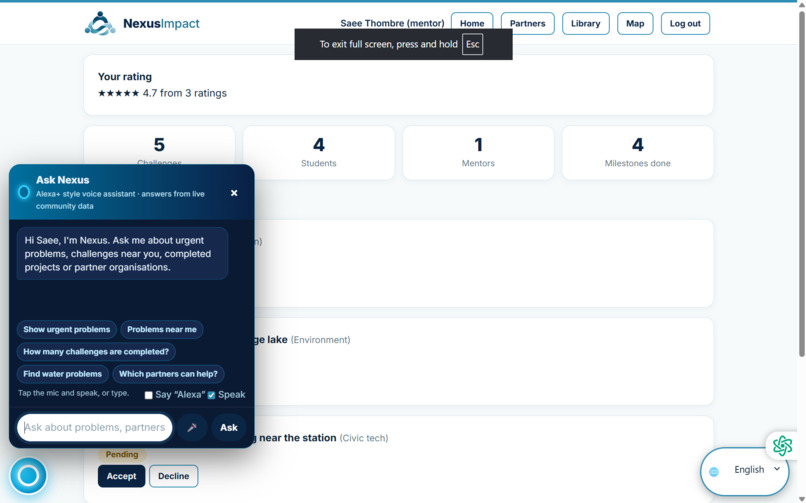The image size is (806, 503).
Task: Enable the Say "Alexa" checkbox
Action: [x=149, y=395]
